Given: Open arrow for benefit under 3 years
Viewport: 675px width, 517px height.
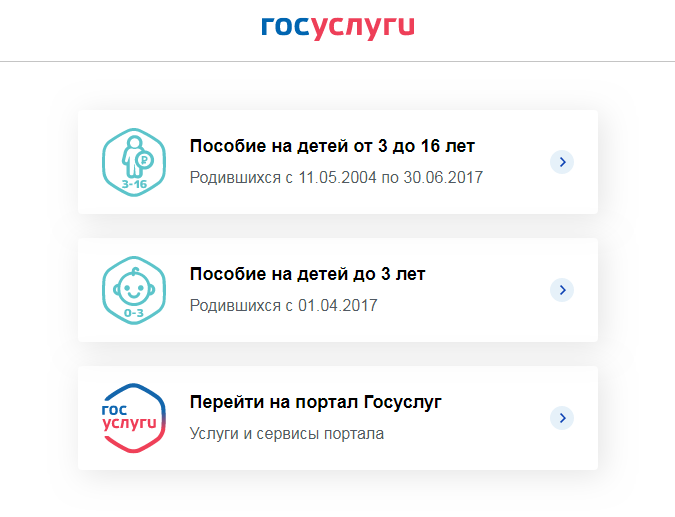Looking at the screenshot, I should (562, 290).
